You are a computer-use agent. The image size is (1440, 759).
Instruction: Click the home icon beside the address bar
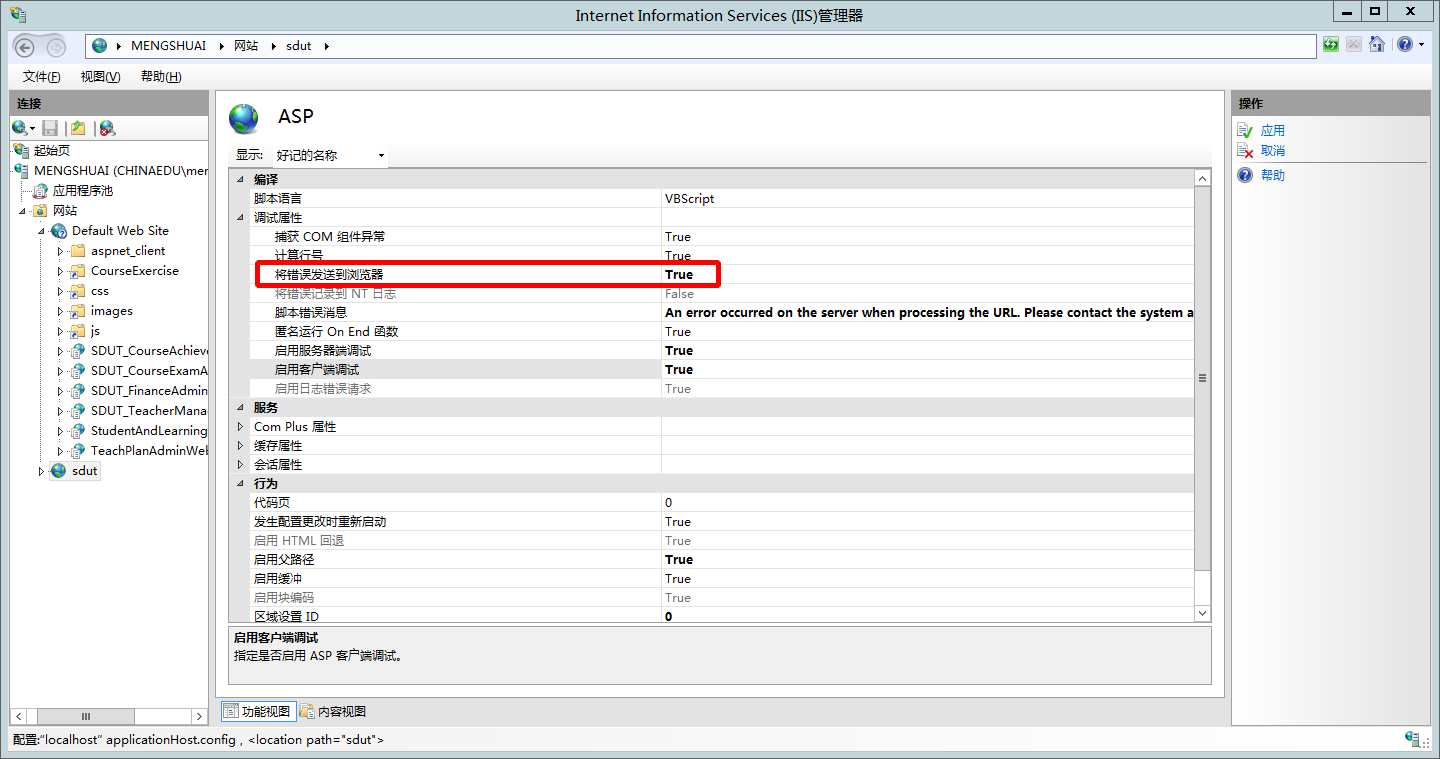click(x=1377, y=44)
